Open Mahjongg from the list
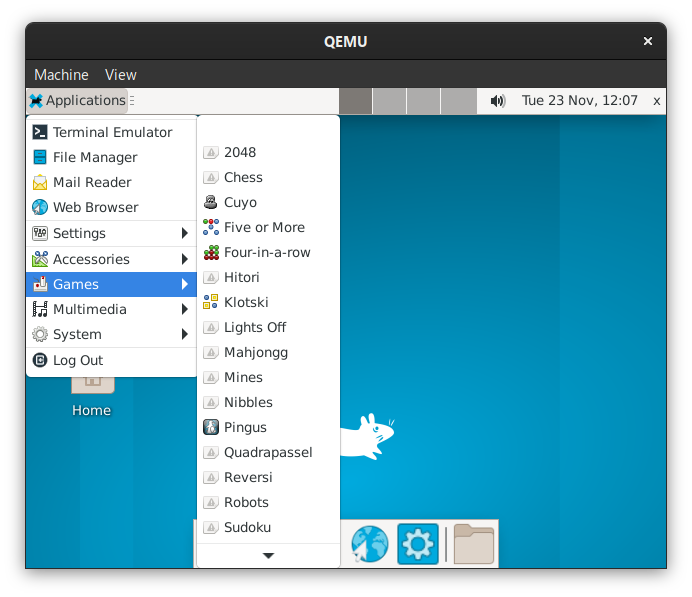692x597 pixels. pos(268,353)
